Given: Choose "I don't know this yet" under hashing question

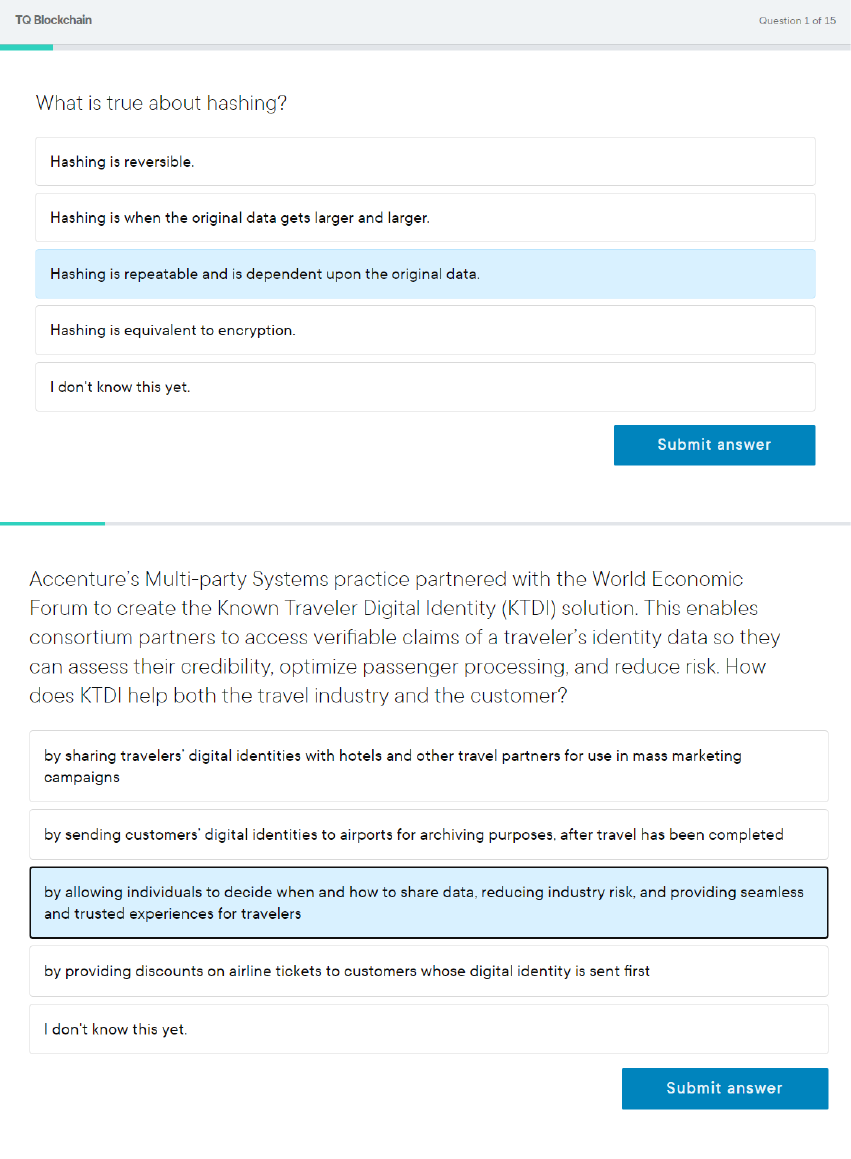Looking at the screenshot, I should [x=425, y=387].
